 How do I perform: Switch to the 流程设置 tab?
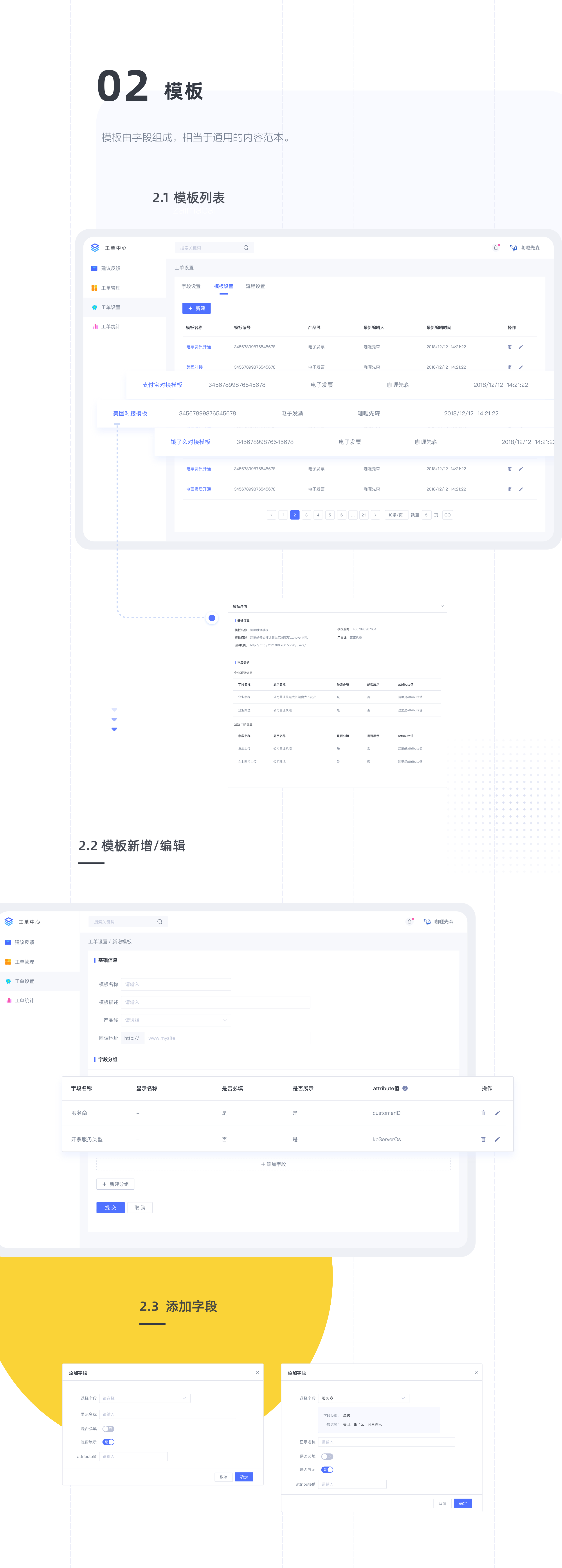click(256, 287)
